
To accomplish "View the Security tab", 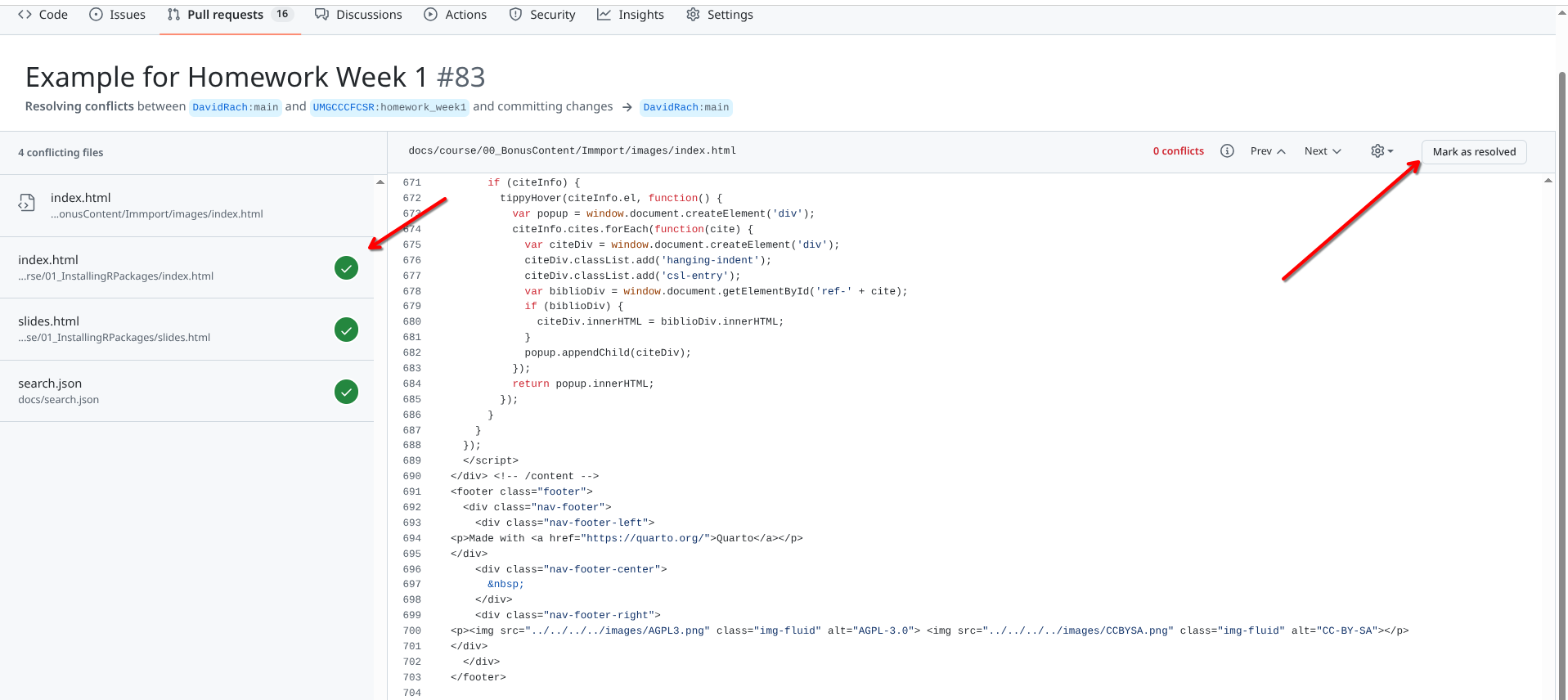I will [x=542, y=15].
